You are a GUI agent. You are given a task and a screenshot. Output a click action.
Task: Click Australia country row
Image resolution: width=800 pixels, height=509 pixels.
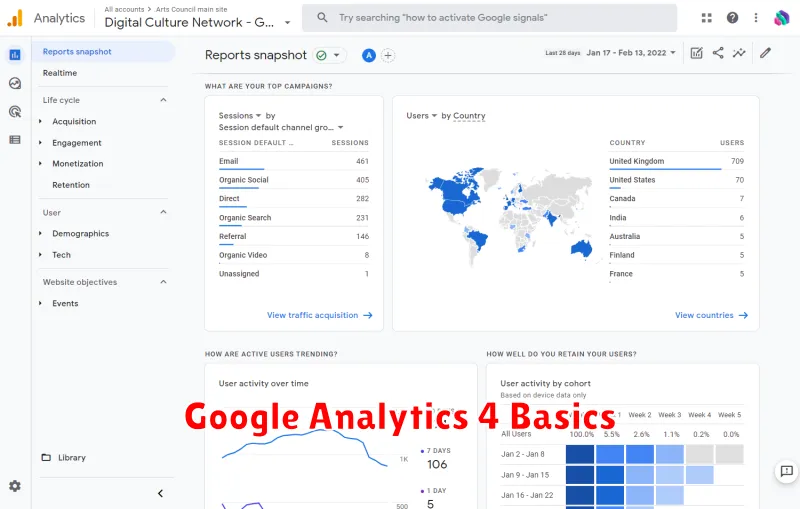pyautogui.click(x=677, y=237)
